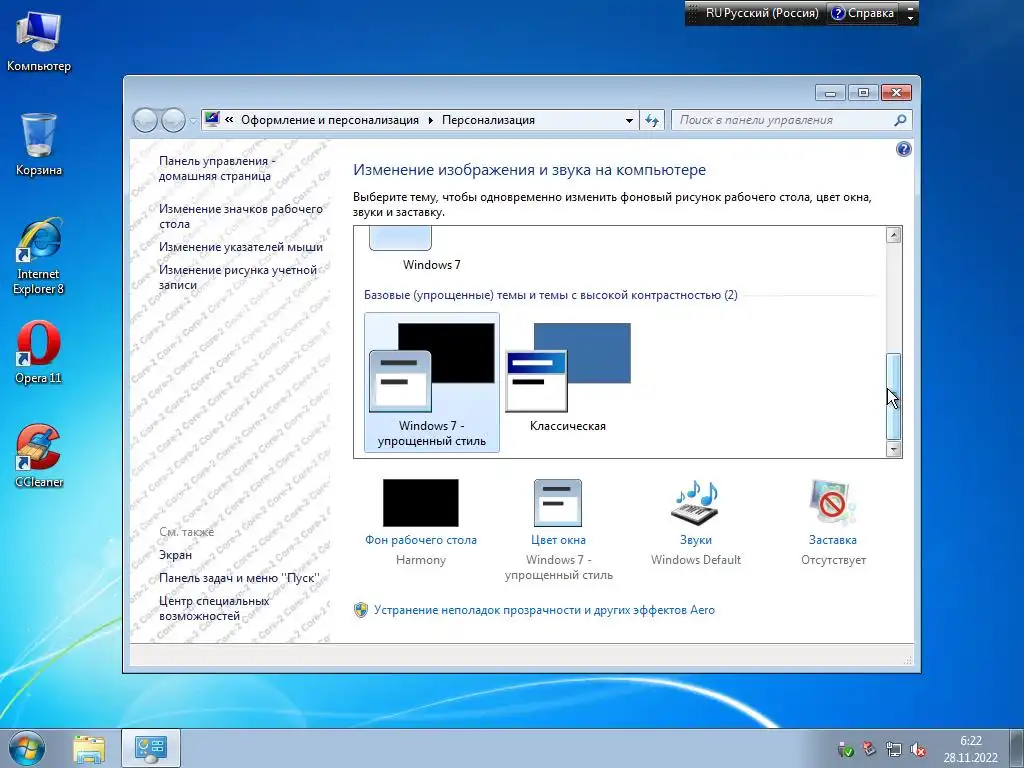Viewport: 1024px width, 768px height.
Task: Open Панель управления - домашняя страница
Action: [217, 168]
